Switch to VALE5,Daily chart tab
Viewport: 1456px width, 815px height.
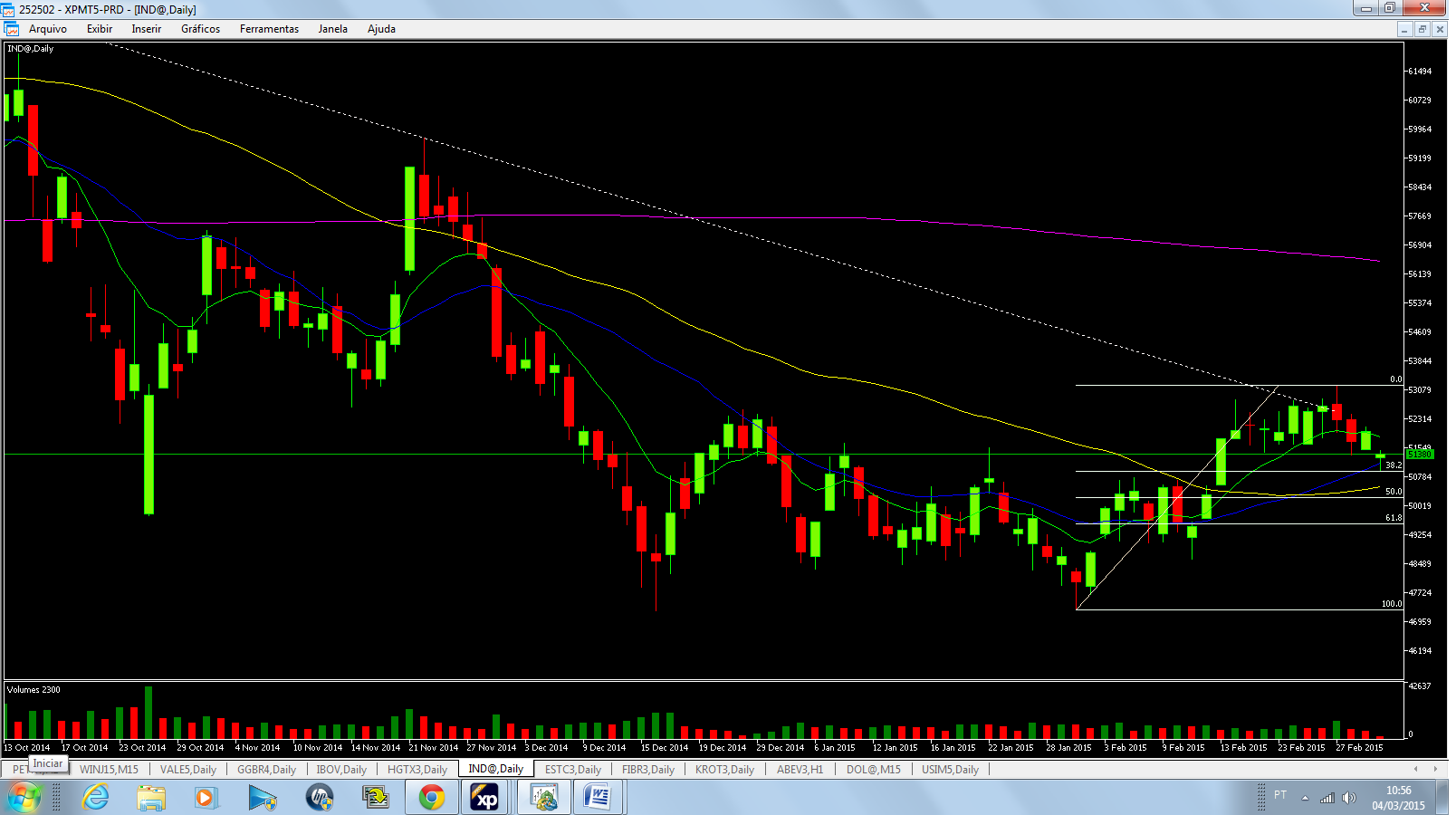(188, 770)
